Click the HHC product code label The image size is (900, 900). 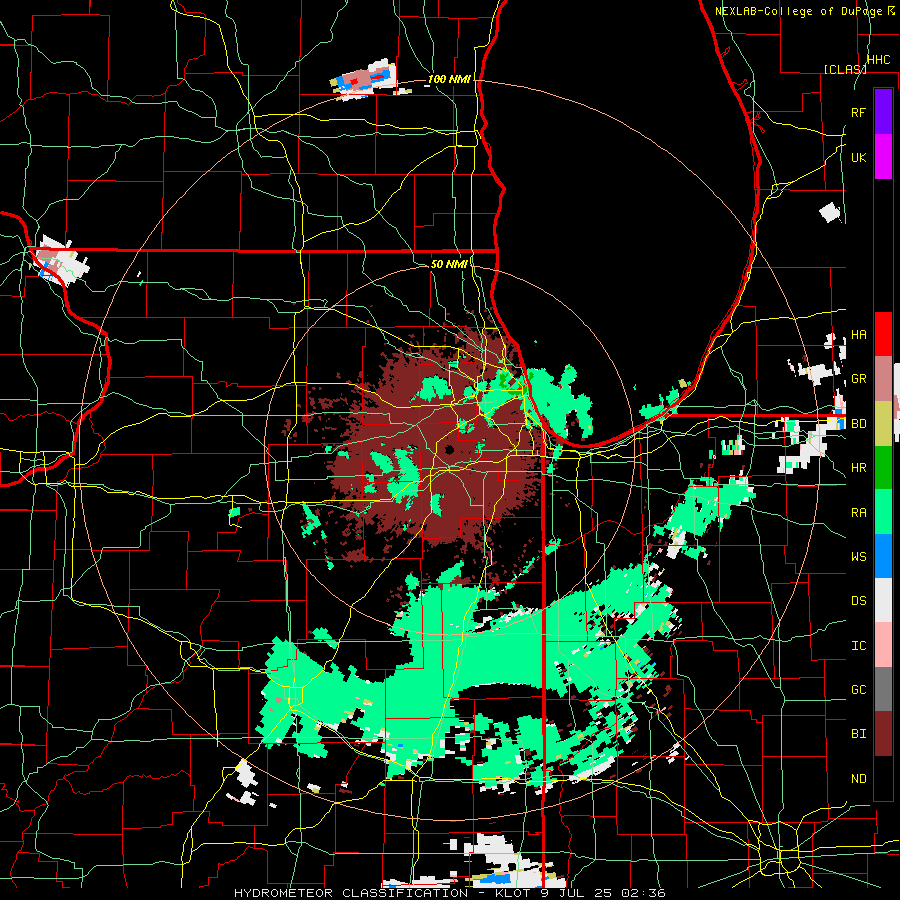pyautogui.click(x=879, y=60)
